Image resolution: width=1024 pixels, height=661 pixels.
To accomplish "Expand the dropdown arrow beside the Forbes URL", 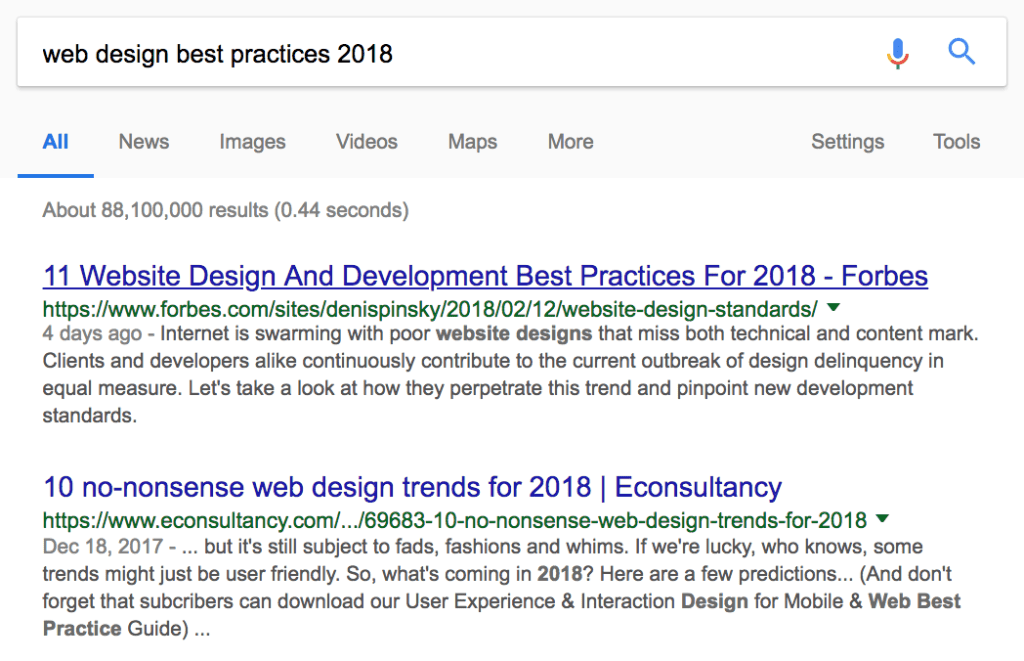I will [833, 307].
